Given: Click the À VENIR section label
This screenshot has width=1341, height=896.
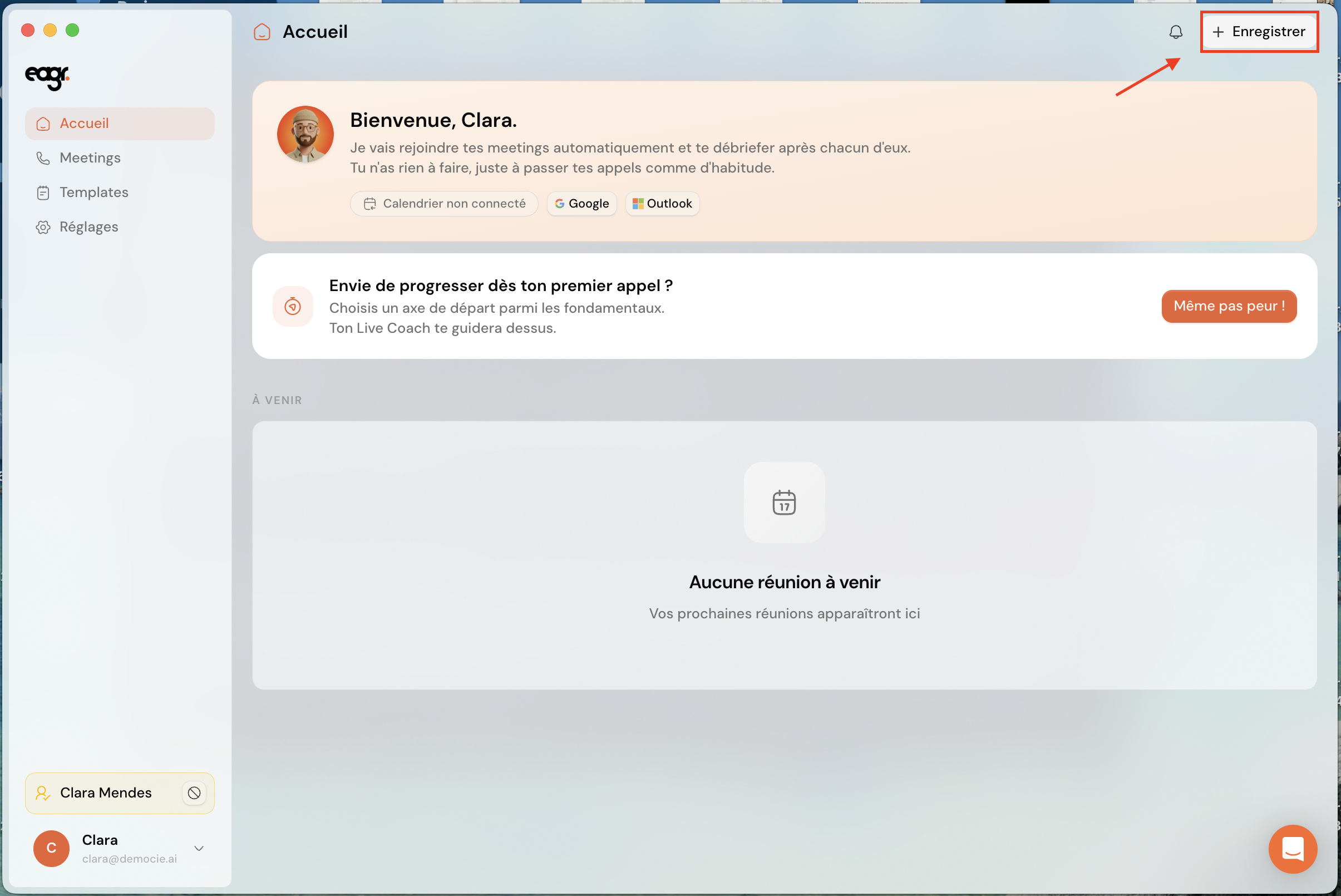Looking at the screenshot, I should point(277,400).
